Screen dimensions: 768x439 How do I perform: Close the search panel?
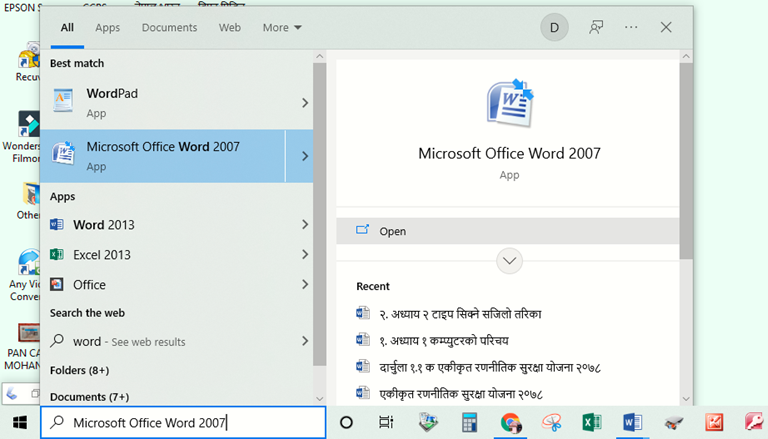pos(666,27)
